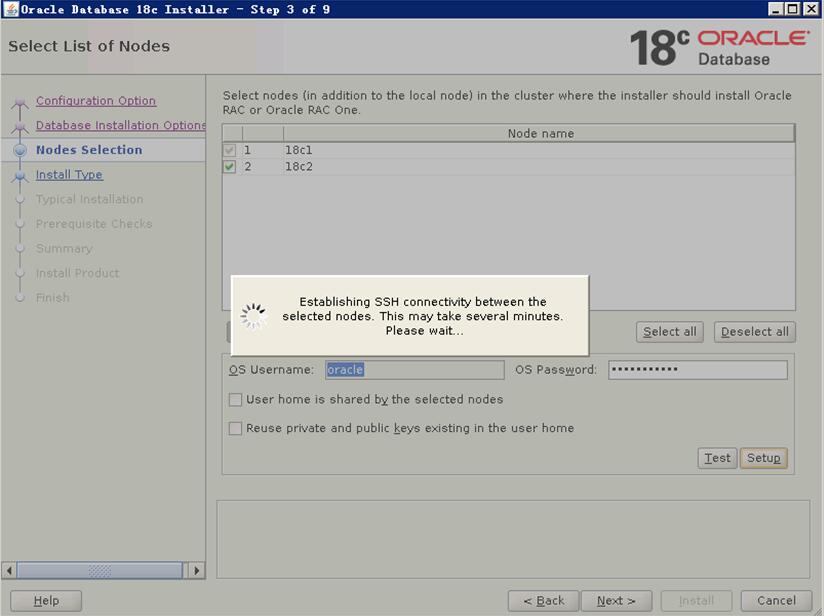Close the installer window

[x=811, y=9]
